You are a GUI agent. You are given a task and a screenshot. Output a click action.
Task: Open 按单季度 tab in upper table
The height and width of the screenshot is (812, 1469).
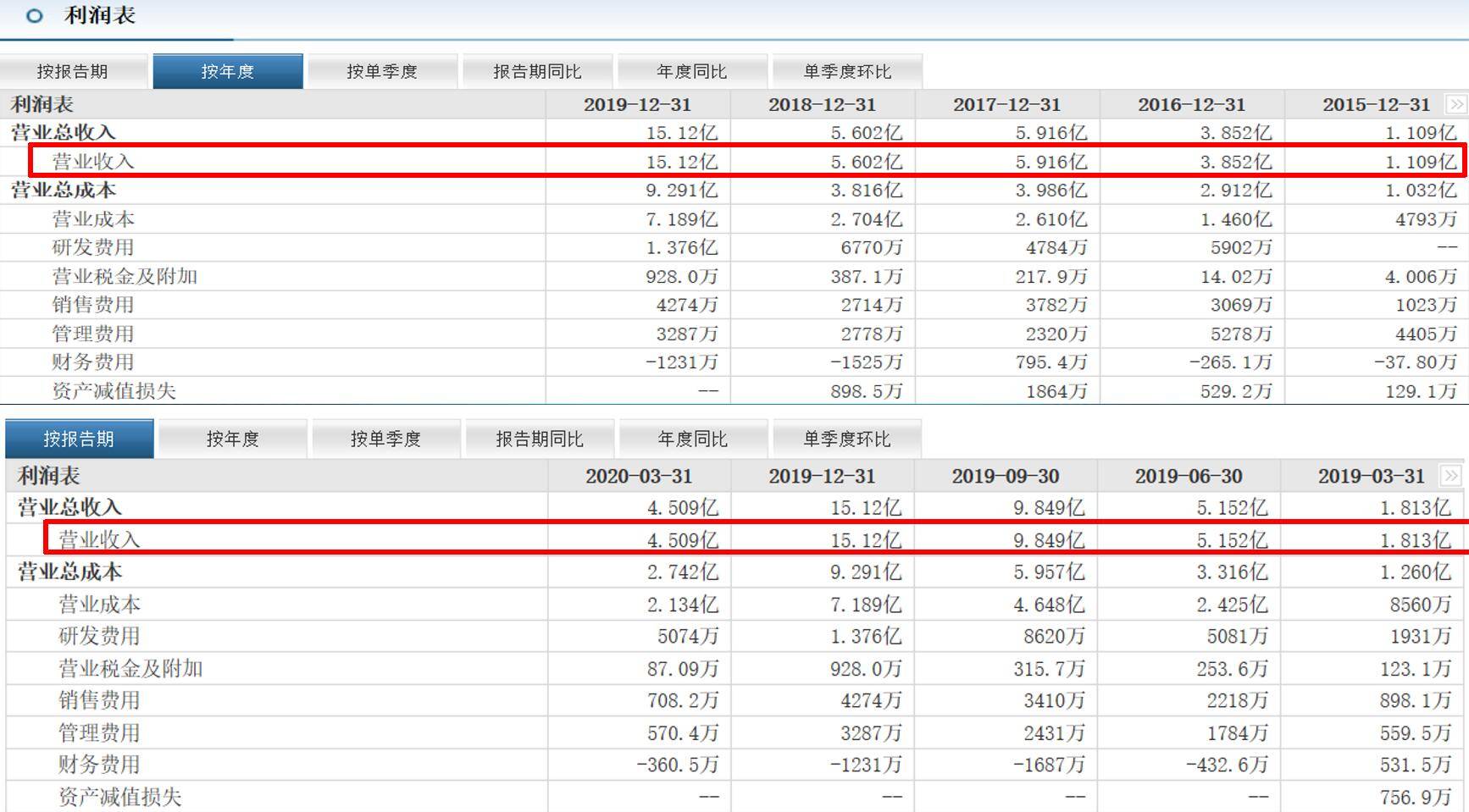point(382,71)
